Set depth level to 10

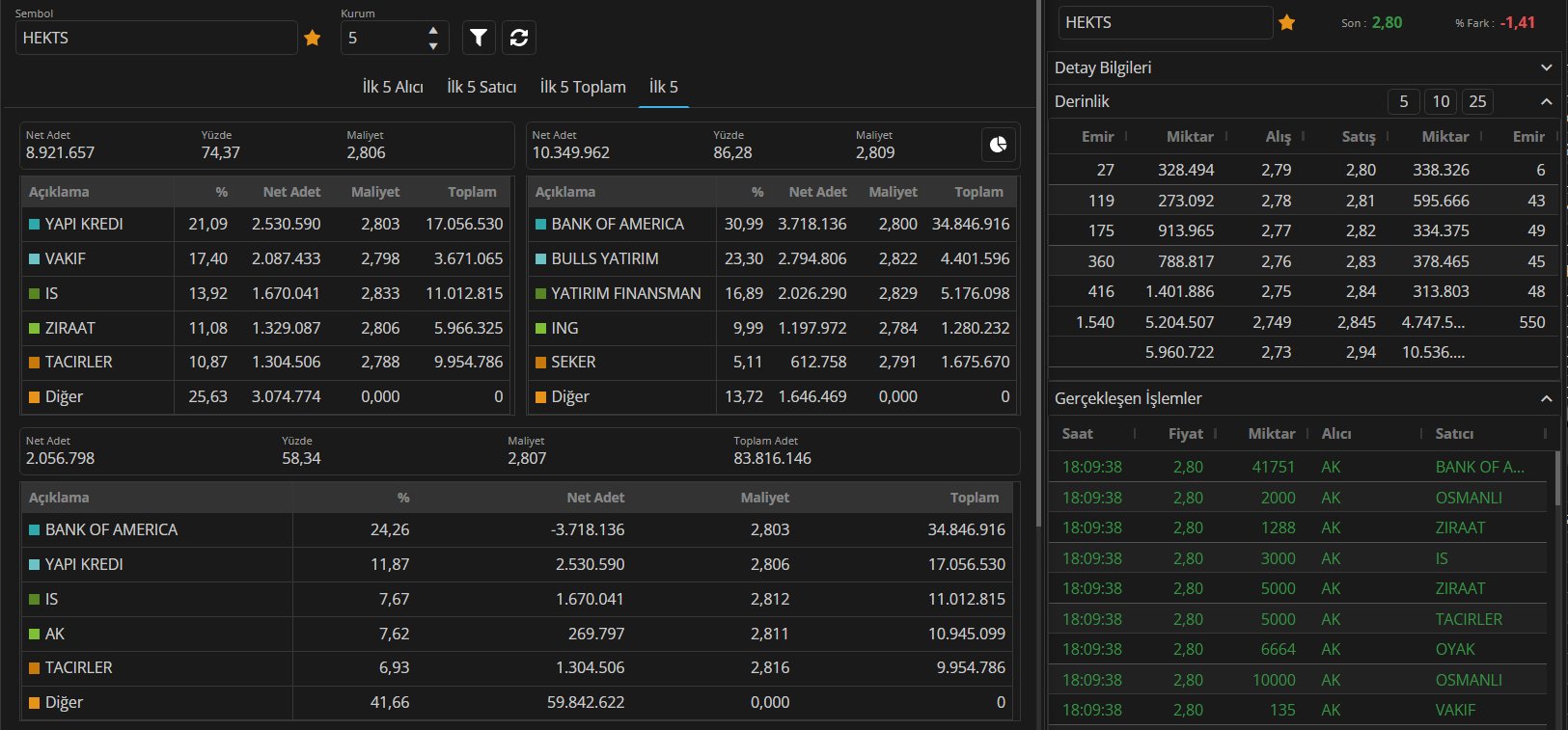click(1441, 101)
